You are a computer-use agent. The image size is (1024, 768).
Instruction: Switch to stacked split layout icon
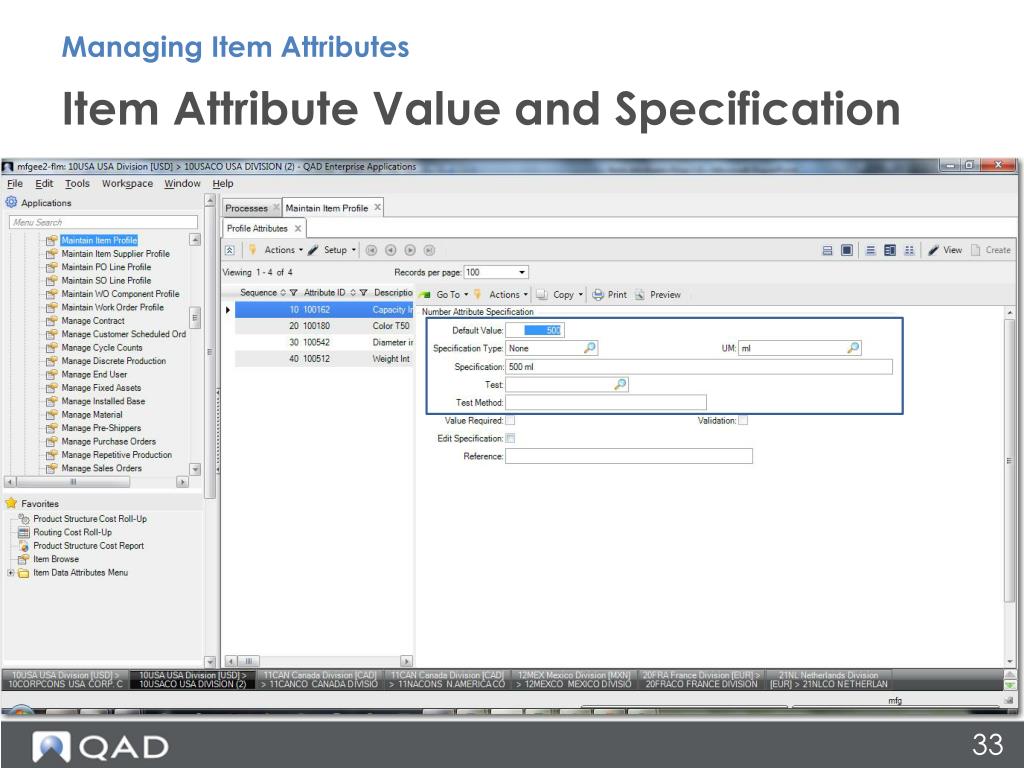[827, 250]
